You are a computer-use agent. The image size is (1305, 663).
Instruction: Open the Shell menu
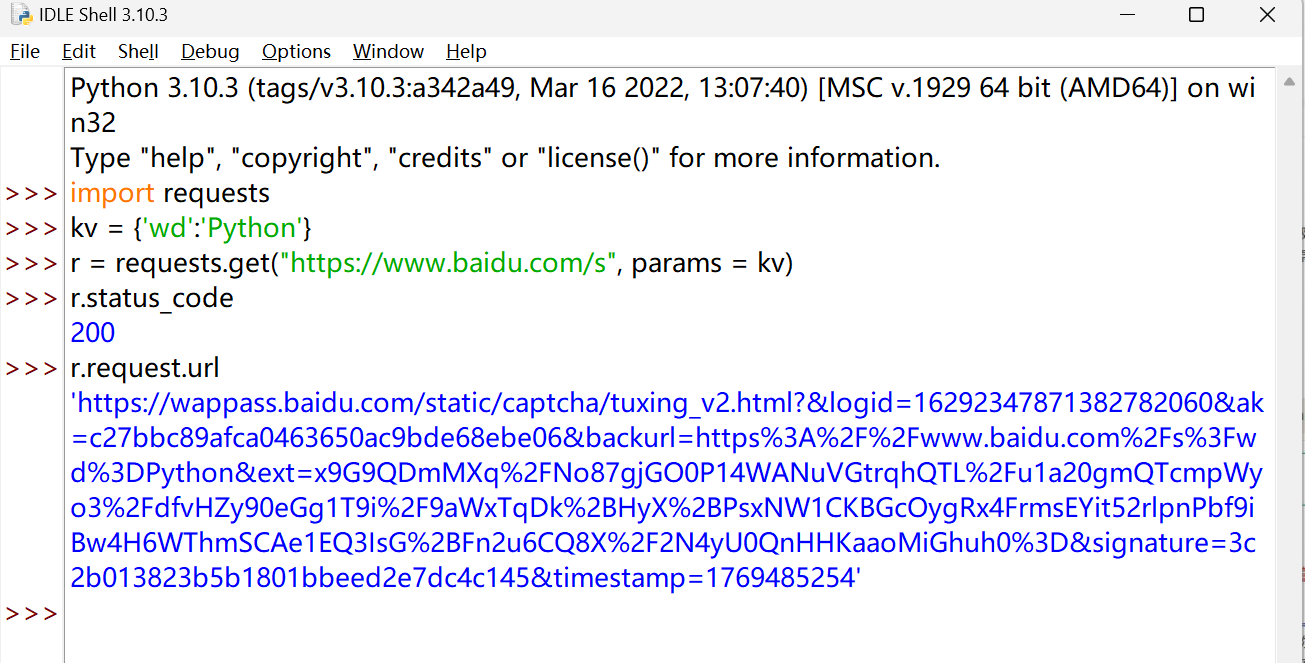coord(138,51)
